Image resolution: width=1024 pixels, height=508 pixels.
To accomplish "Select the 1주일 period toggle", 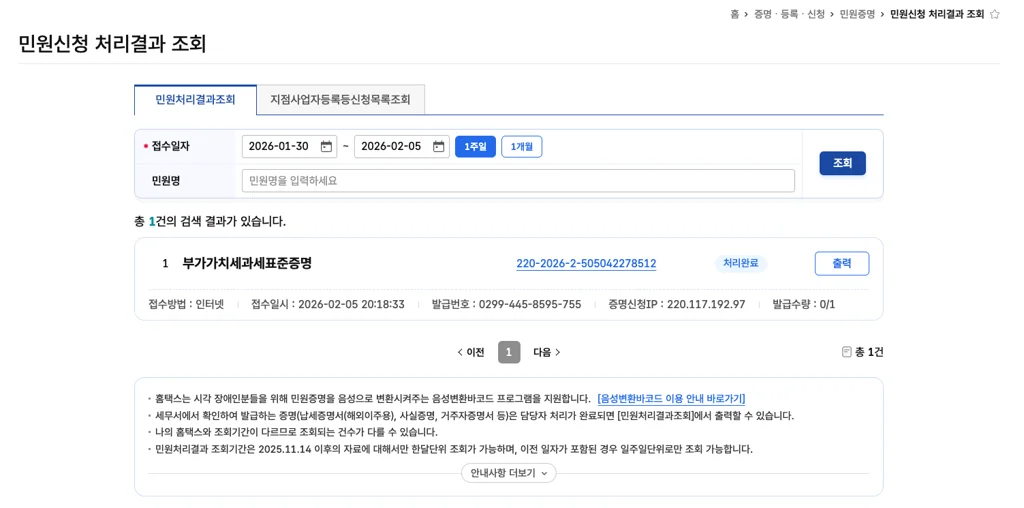I will click(x=475, y=147).
